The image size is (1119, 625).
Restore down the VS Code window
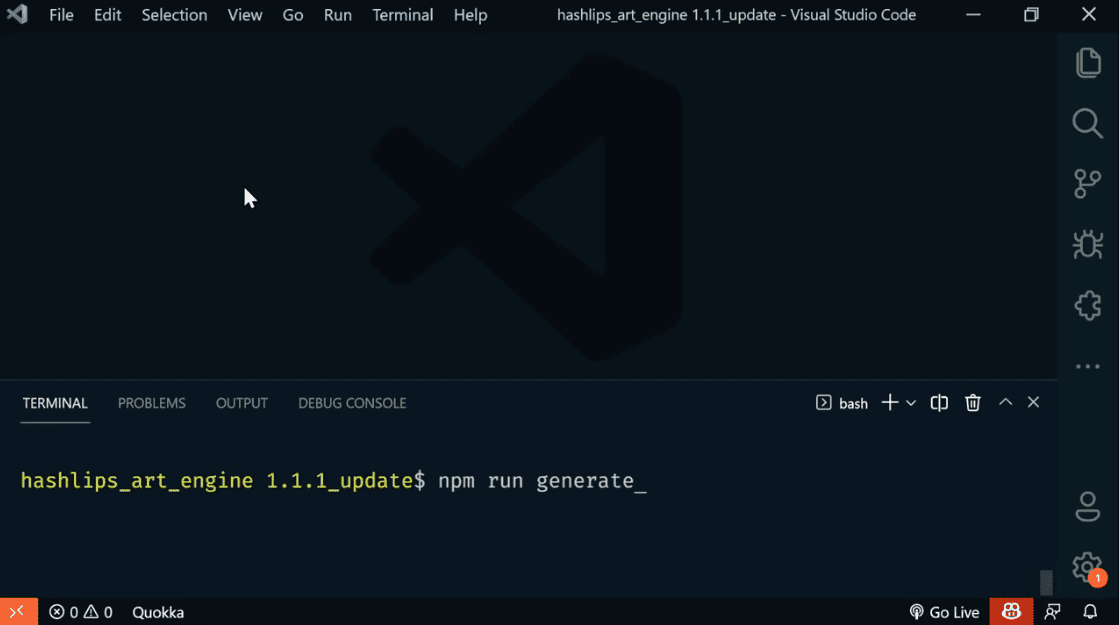coord(1031,14)
